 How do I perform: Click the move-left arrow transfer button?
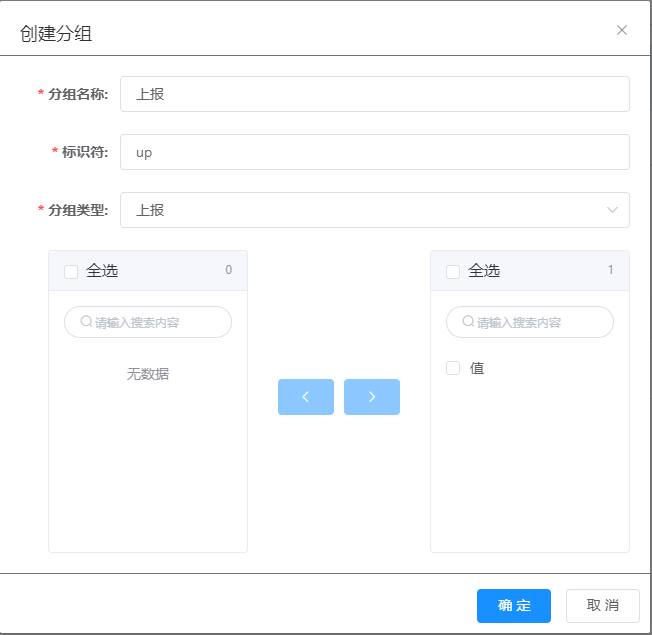[x=306, y=397]
